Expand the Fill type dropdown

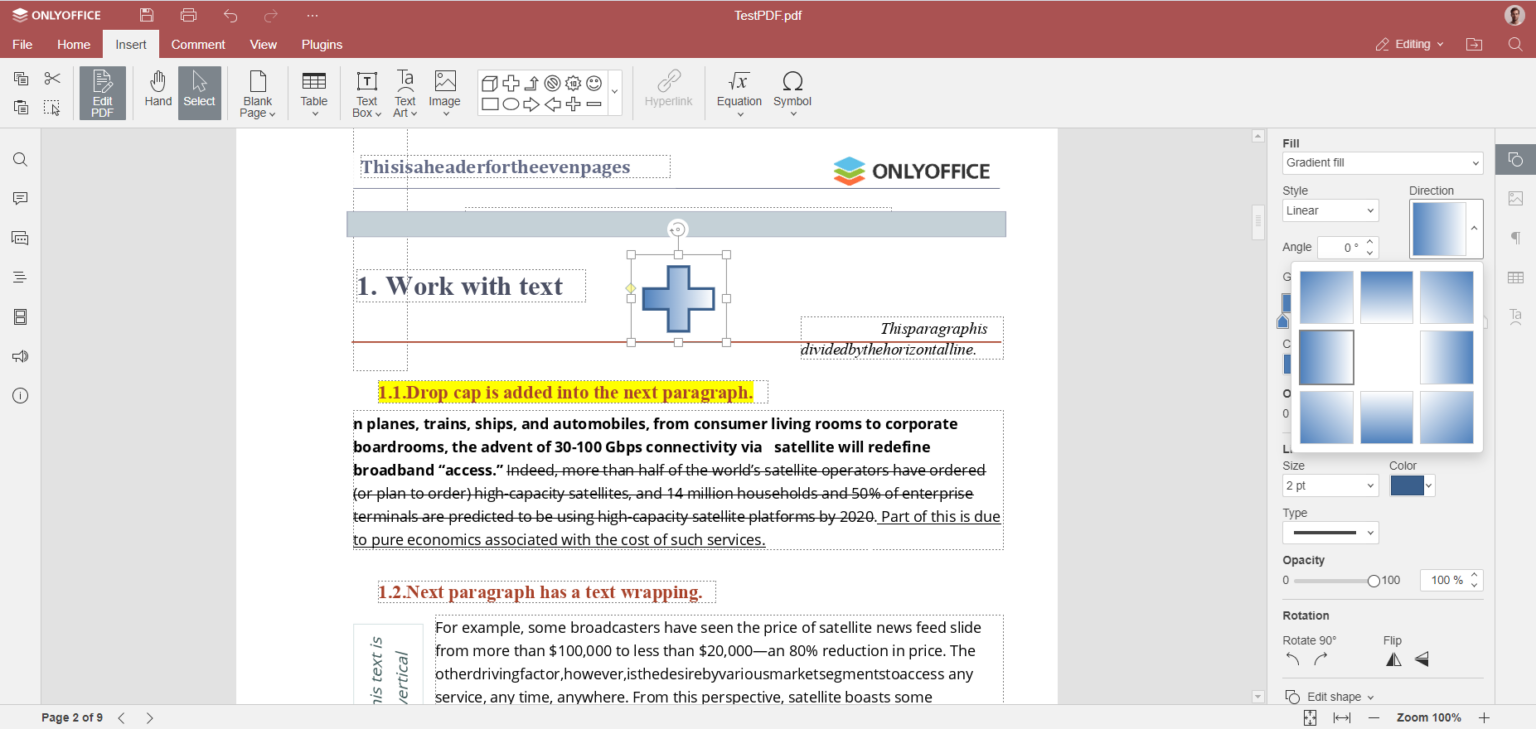1382,163
